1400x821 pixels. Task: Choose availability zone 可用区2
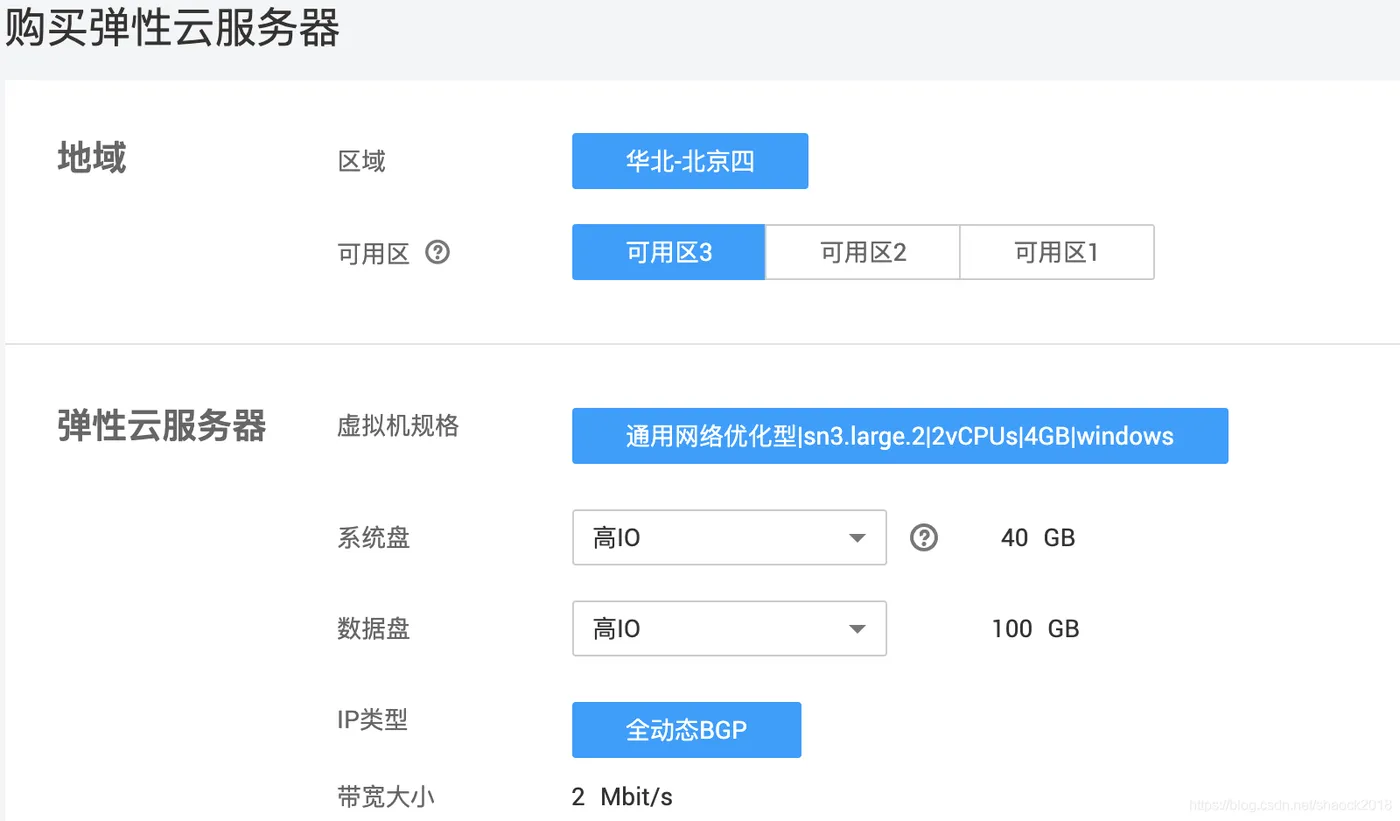[862, 252]
